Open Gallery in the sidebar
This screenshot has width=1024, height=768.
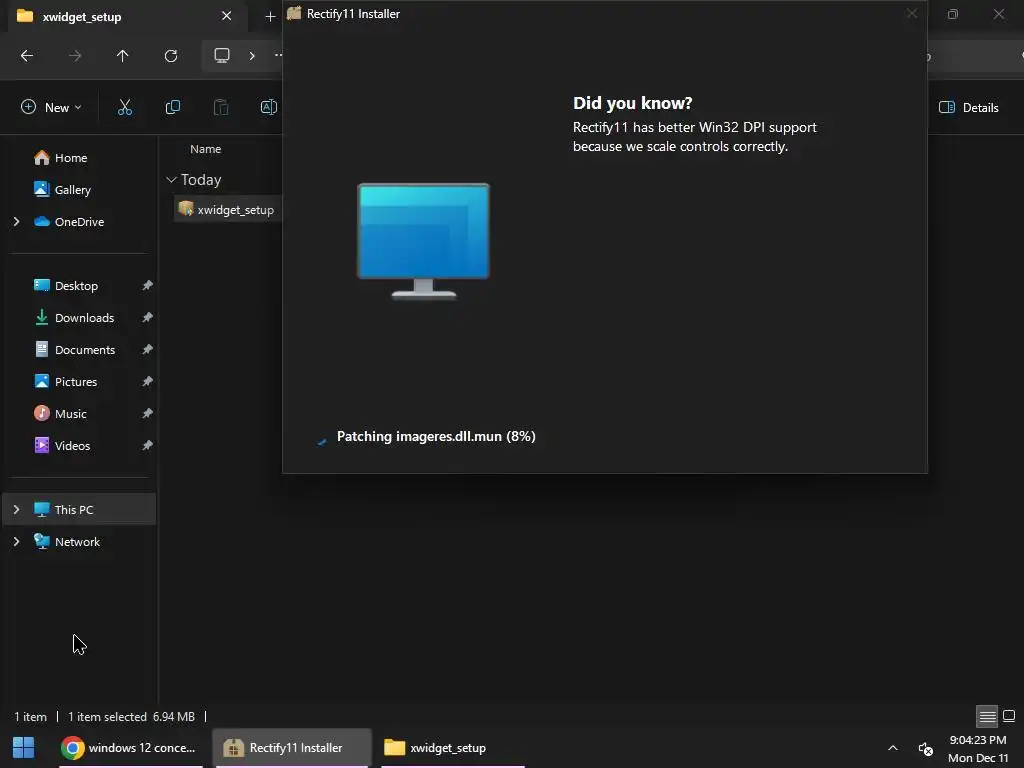62,190
